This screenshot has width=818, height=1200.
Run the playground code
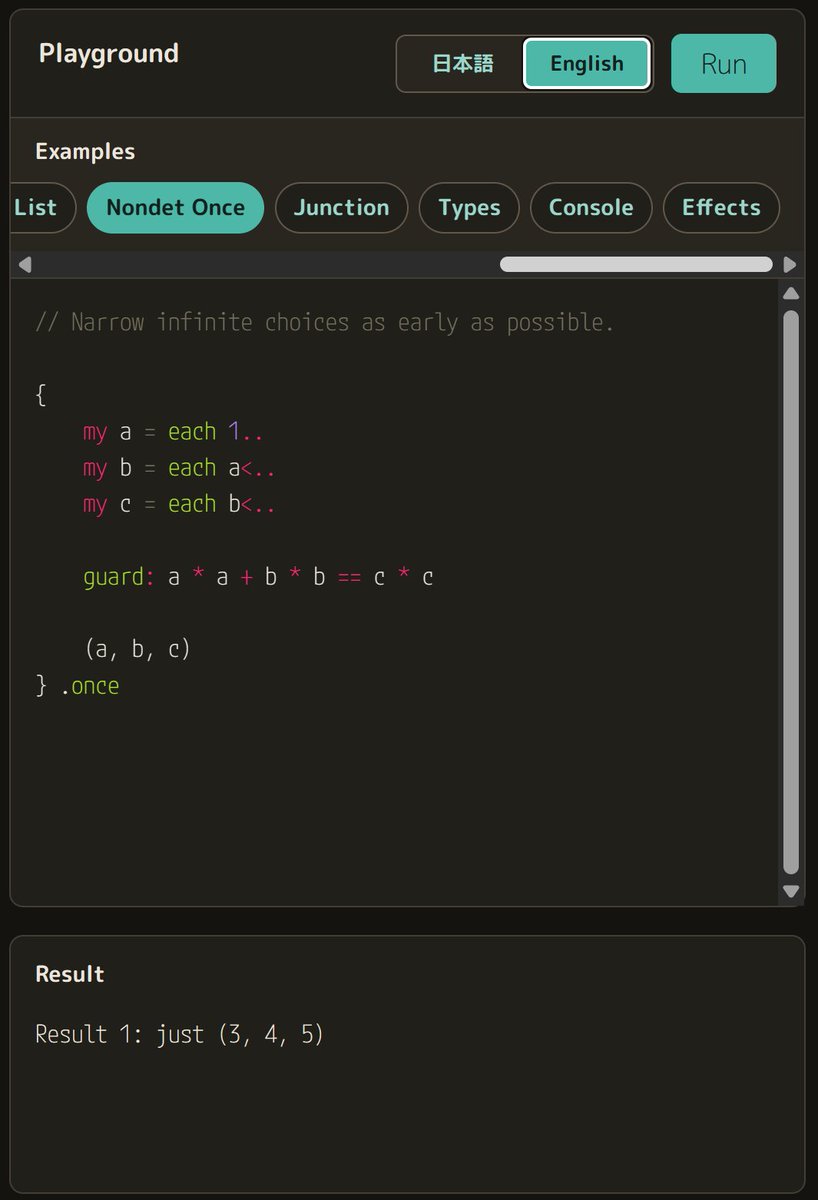[x=723, y=63]
